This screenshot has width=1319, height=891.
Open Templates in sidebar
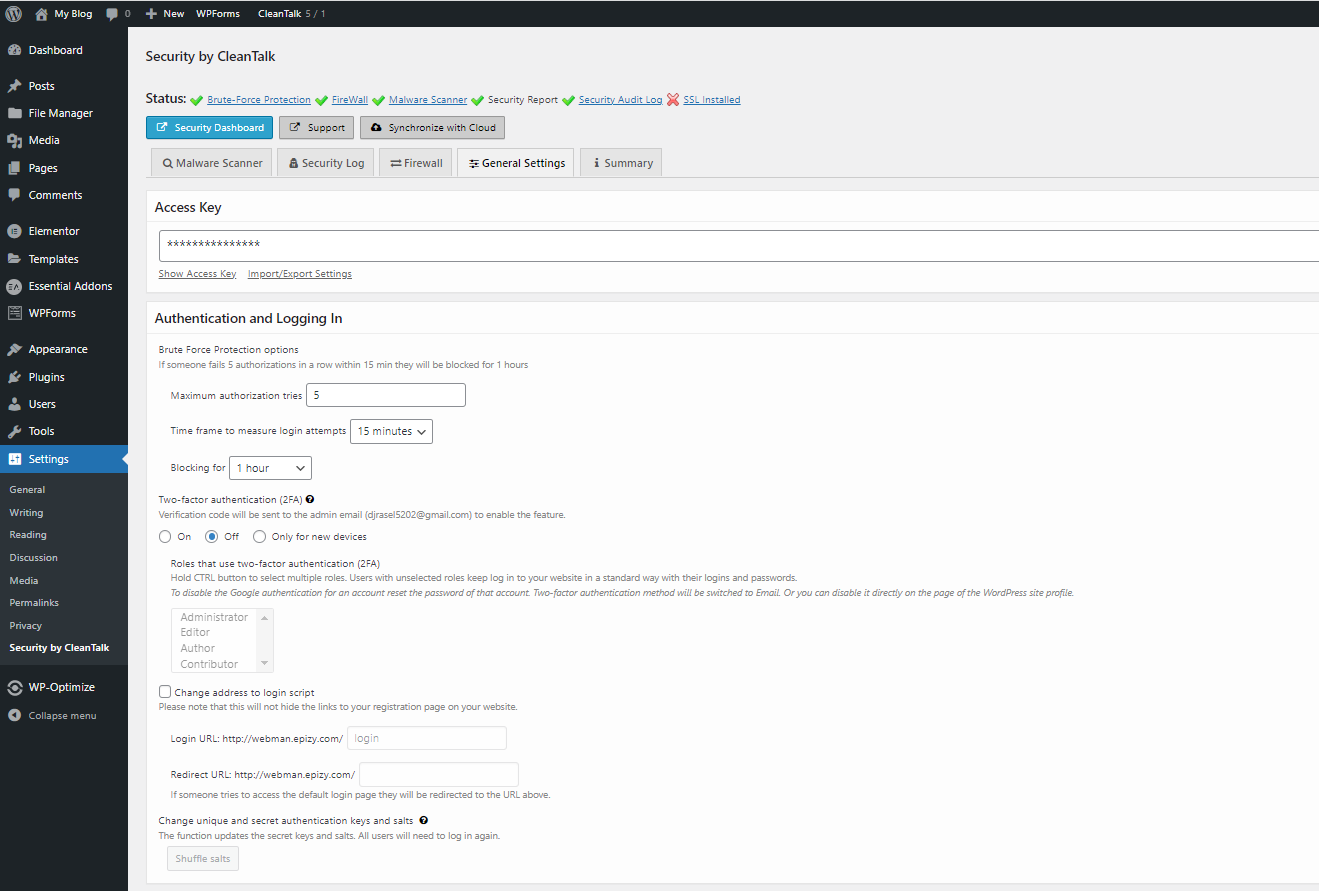click(x=53, y=259)
